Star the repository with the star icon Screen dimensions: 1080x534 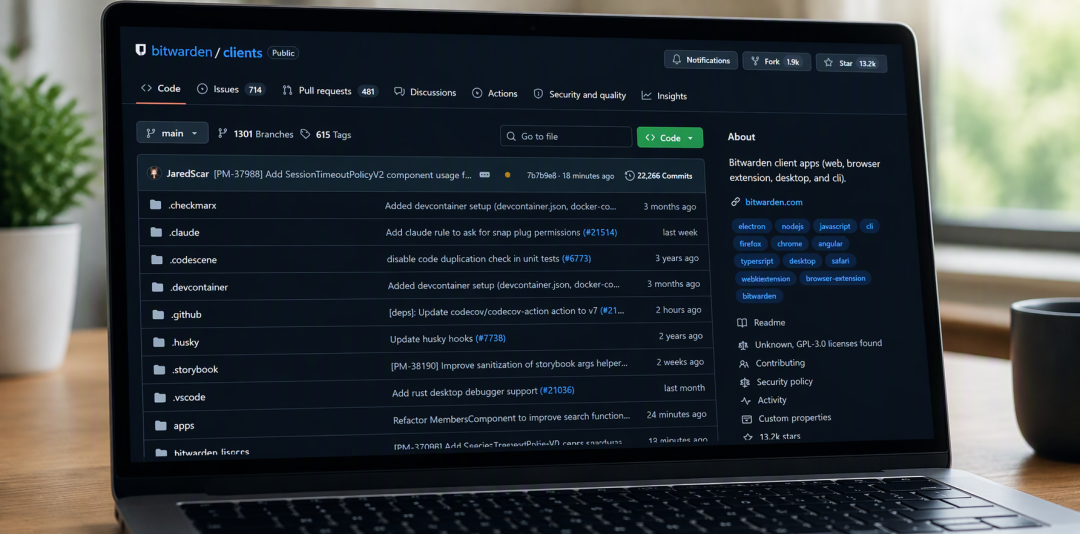click(829, 63)
